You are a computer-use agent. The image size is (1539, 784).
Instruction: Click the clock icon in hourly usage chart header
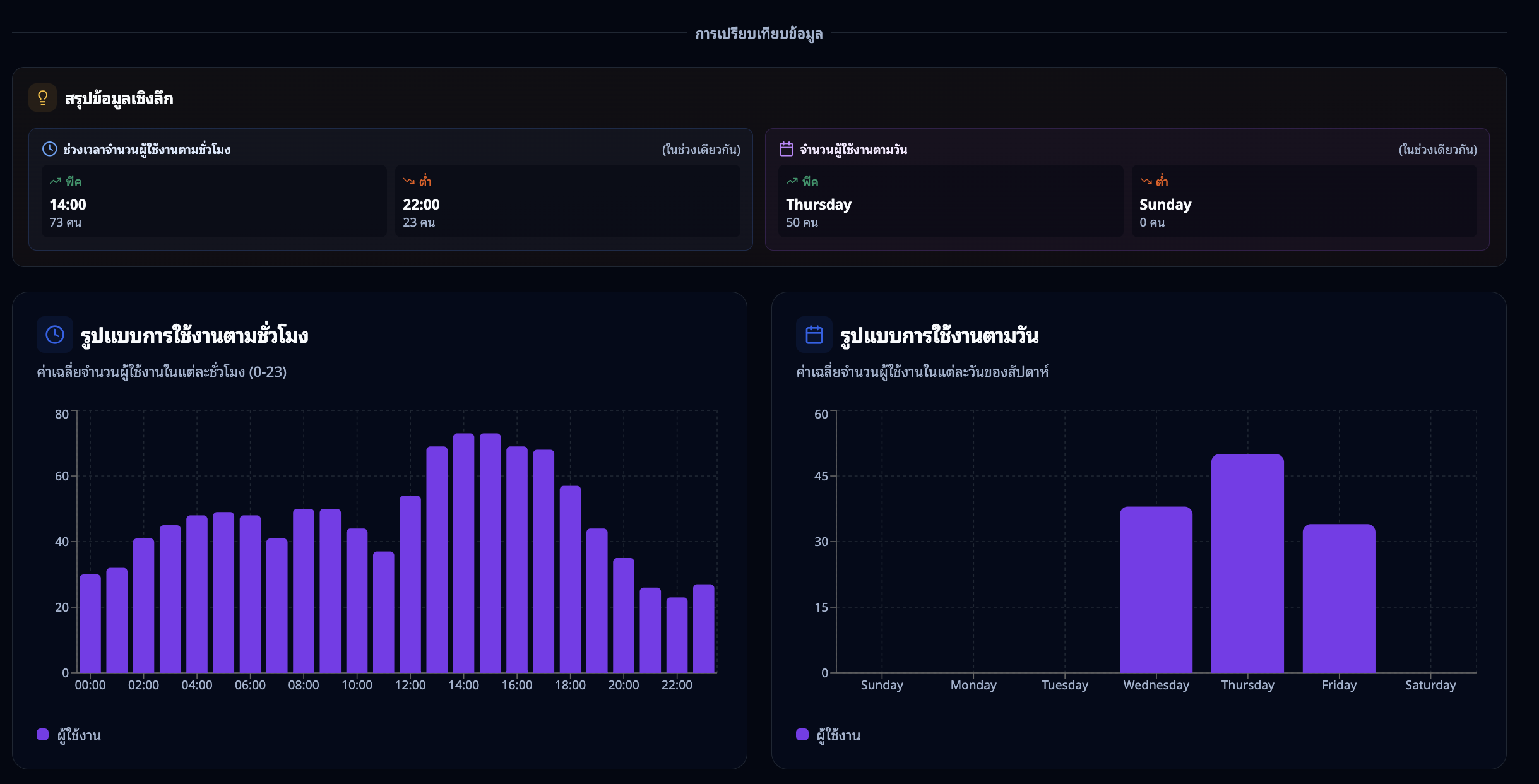tap(55, 335)
